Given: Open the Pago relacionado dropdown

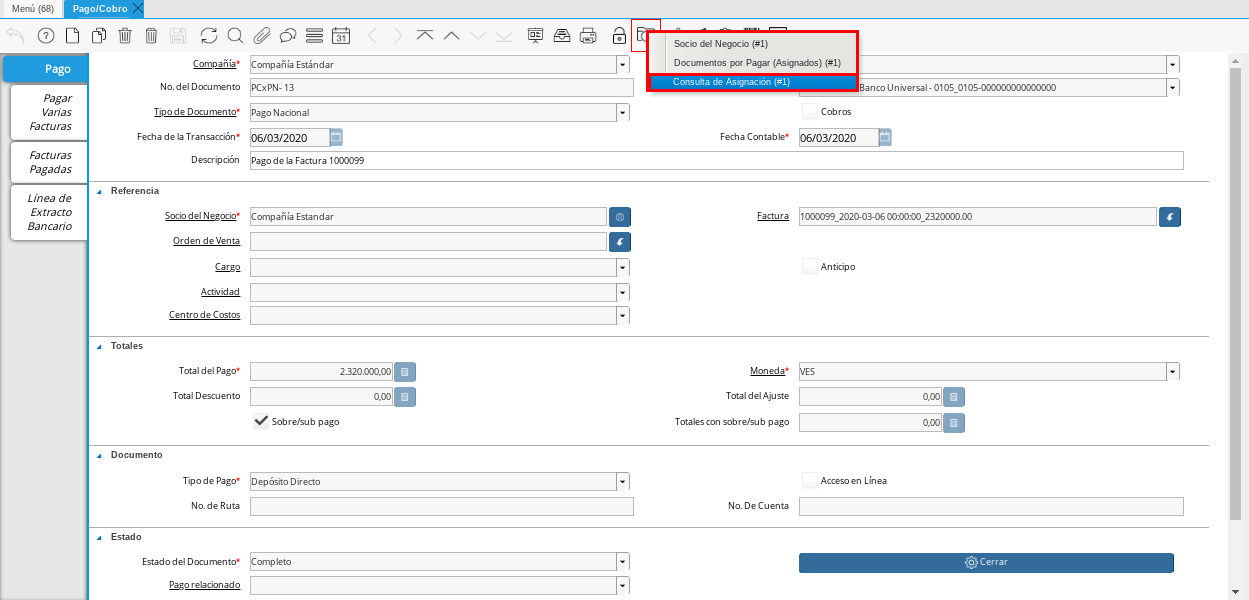Looking at the screenshot, I should coord(623,585).
